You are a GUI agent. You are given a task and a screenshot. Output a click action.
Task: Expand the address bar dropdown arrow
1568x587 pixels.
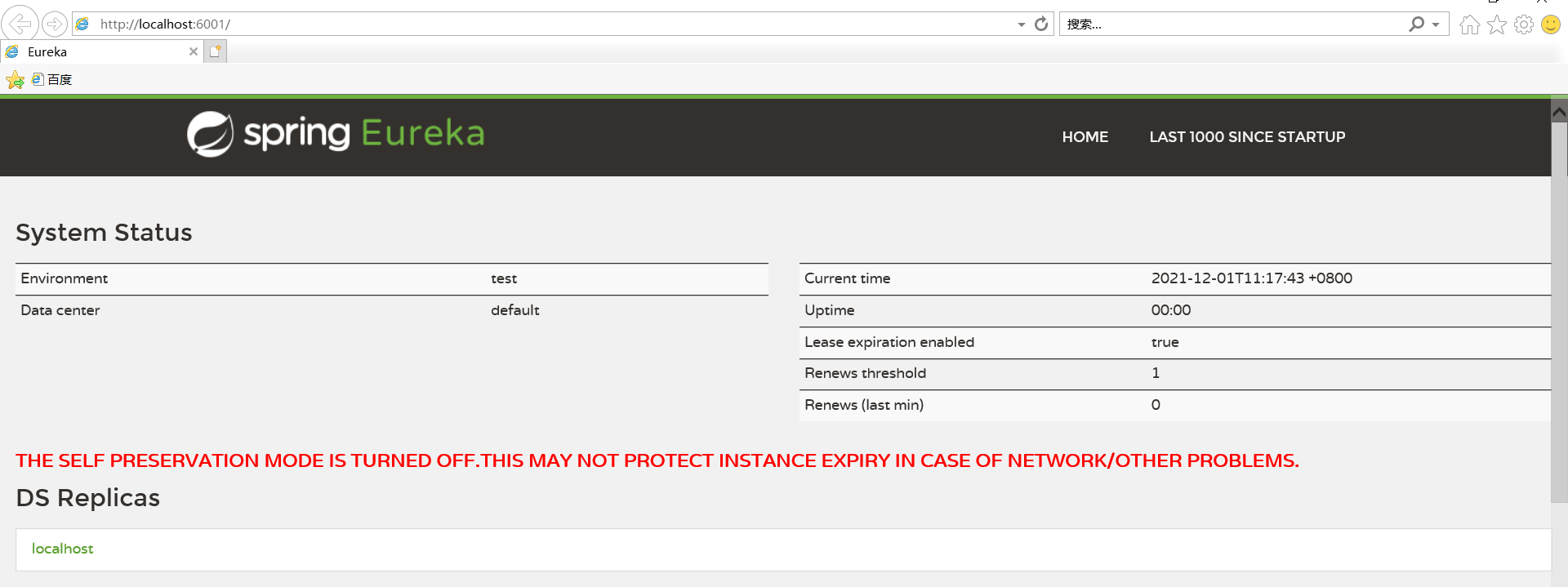click(x=1021, y=24)
